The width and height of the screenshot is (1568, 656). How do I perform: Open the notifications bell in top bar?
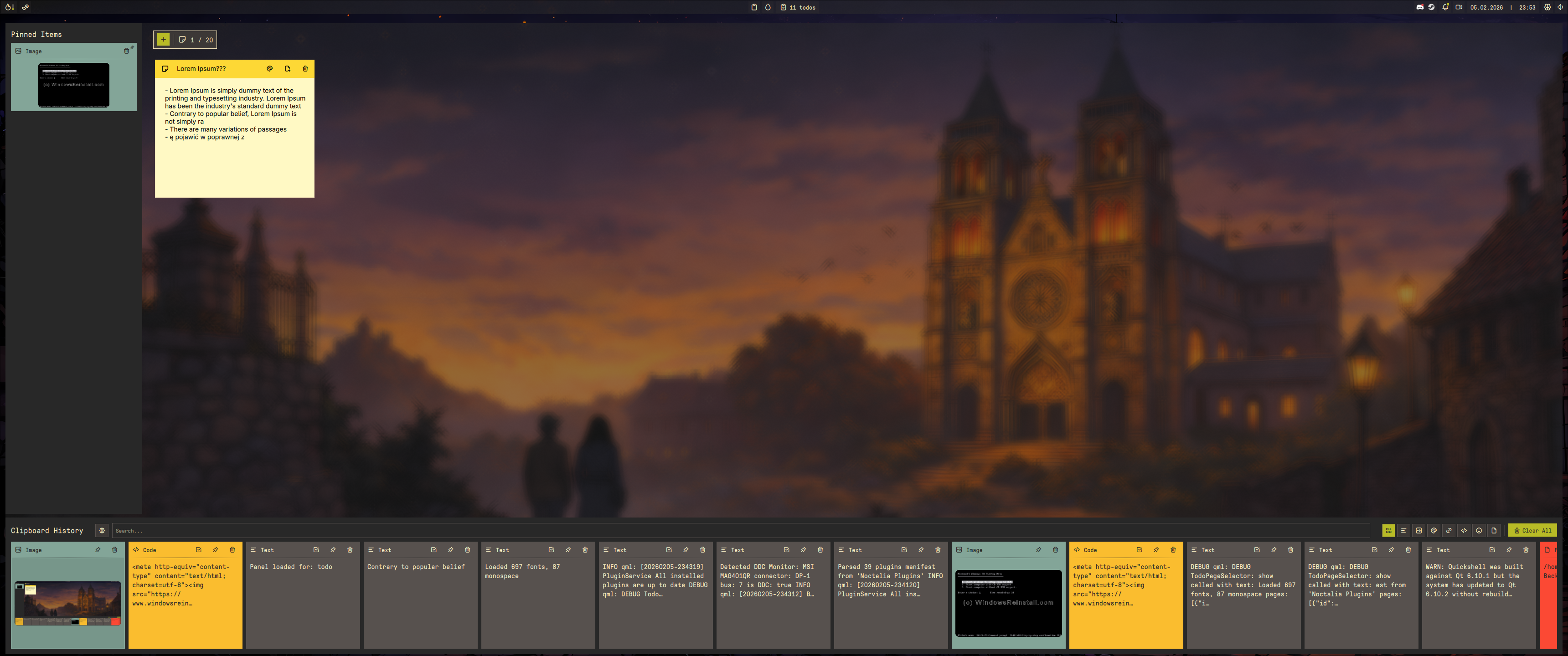click(x=1445, y=7)
